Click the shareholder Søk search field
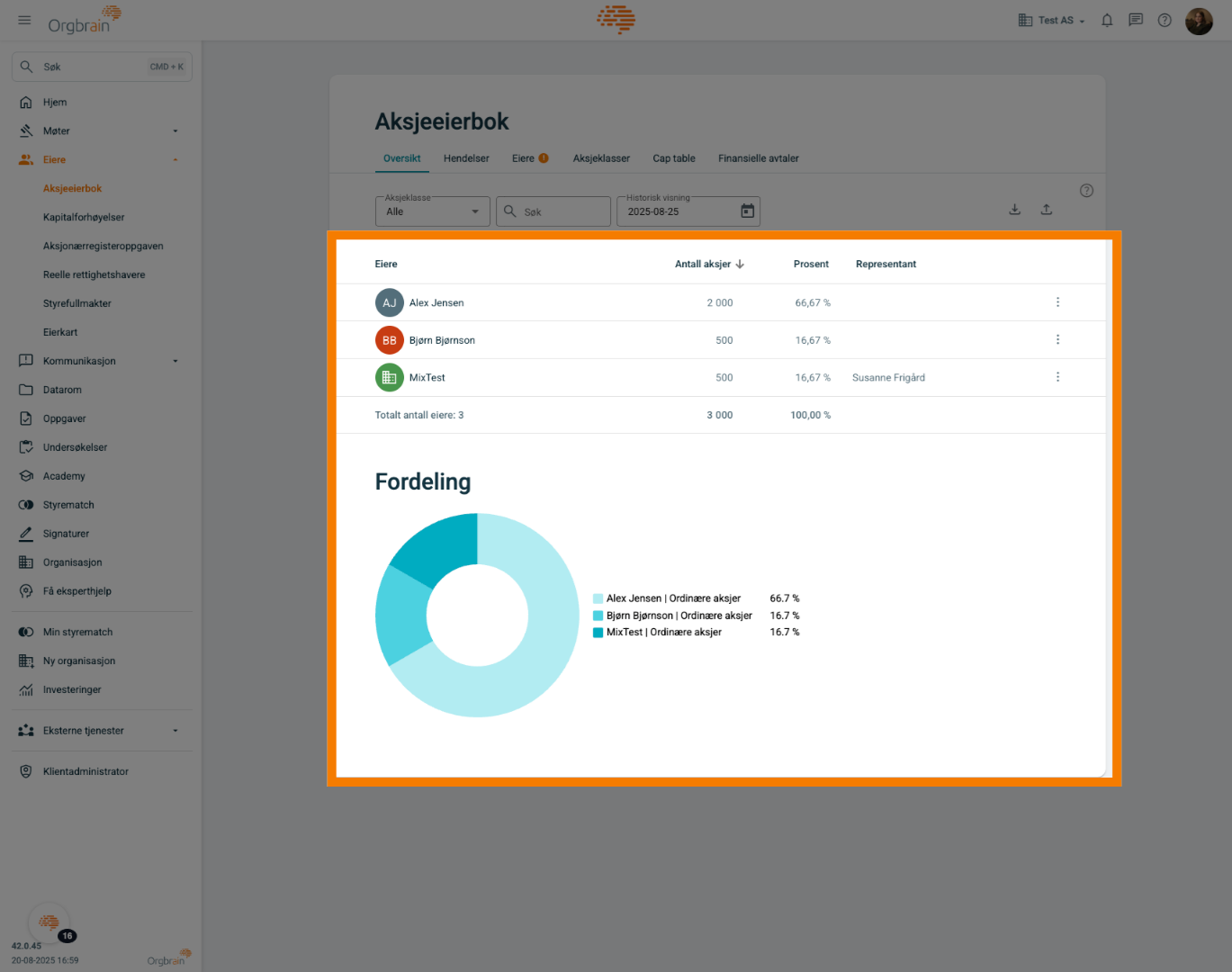The image size is (1232, 972). coord(553,211)
